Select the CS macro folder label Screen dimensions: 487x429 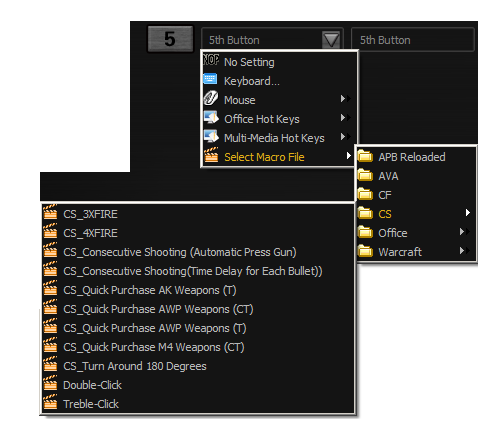[385, 214]
